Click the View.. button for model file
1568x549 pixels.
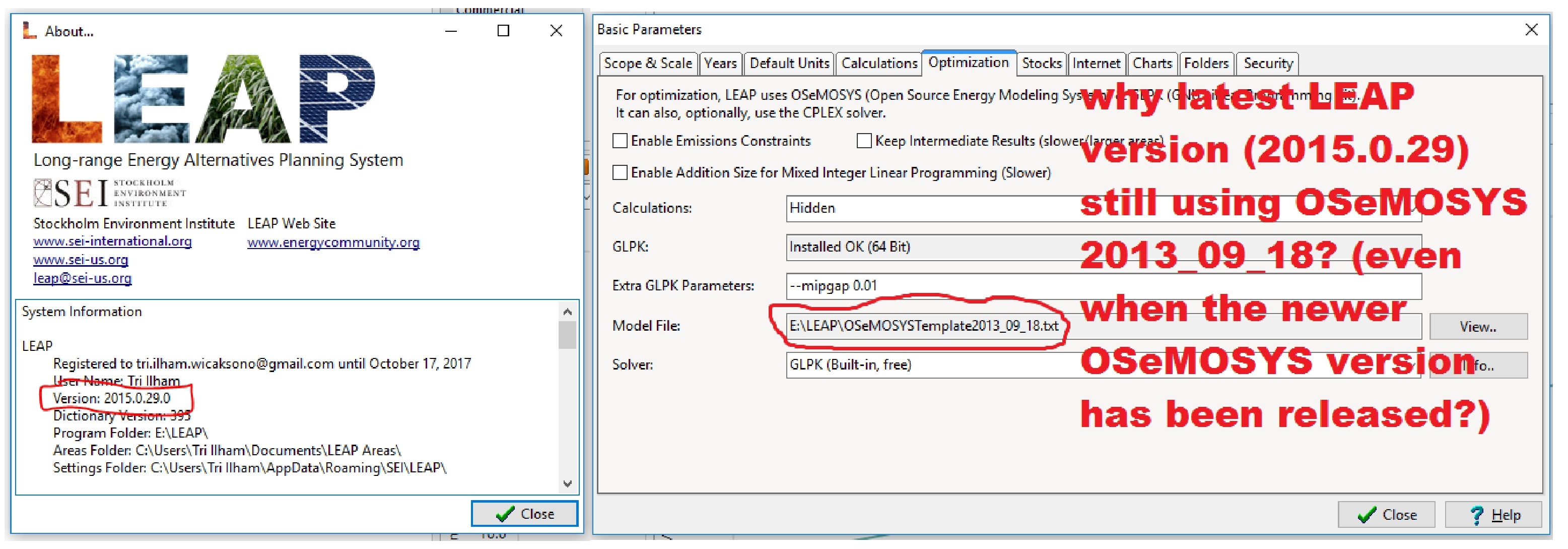[1478, 327]
